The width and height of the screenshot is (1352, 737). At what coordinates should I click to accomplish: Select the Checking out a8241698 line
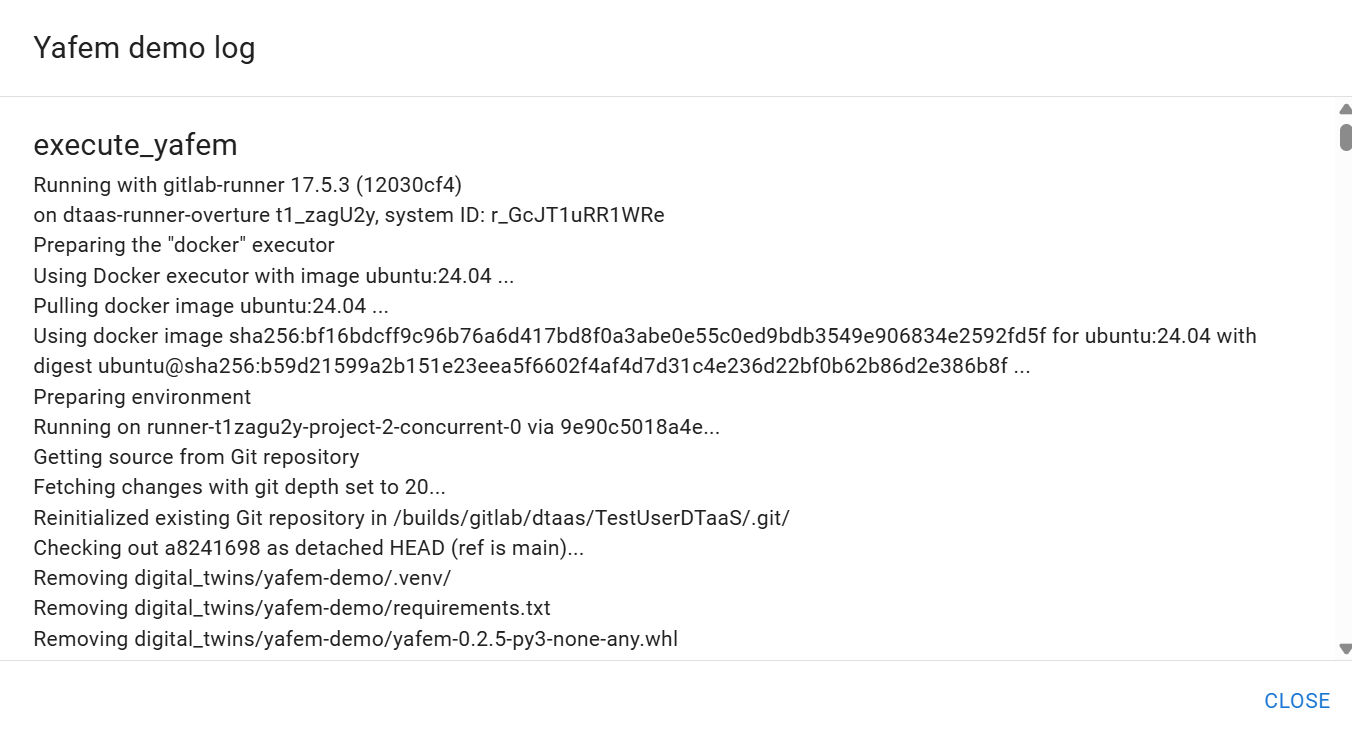coord(310,548)
